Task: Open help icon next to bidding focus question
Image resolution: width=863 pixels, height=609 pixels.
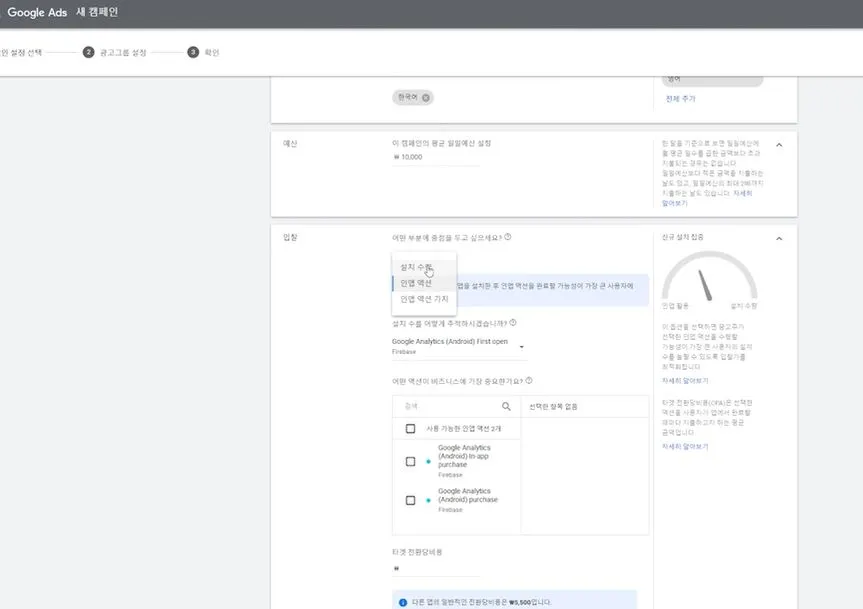Action: 507,237
